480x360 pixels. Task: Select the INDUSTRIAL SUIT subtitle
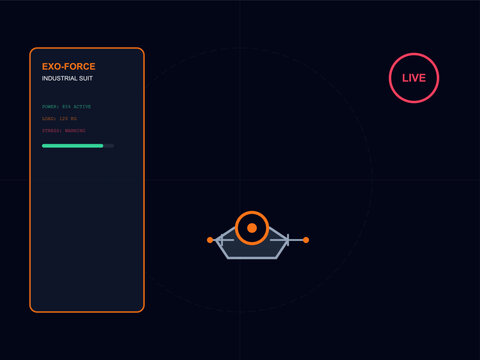[x=67, y=78]
